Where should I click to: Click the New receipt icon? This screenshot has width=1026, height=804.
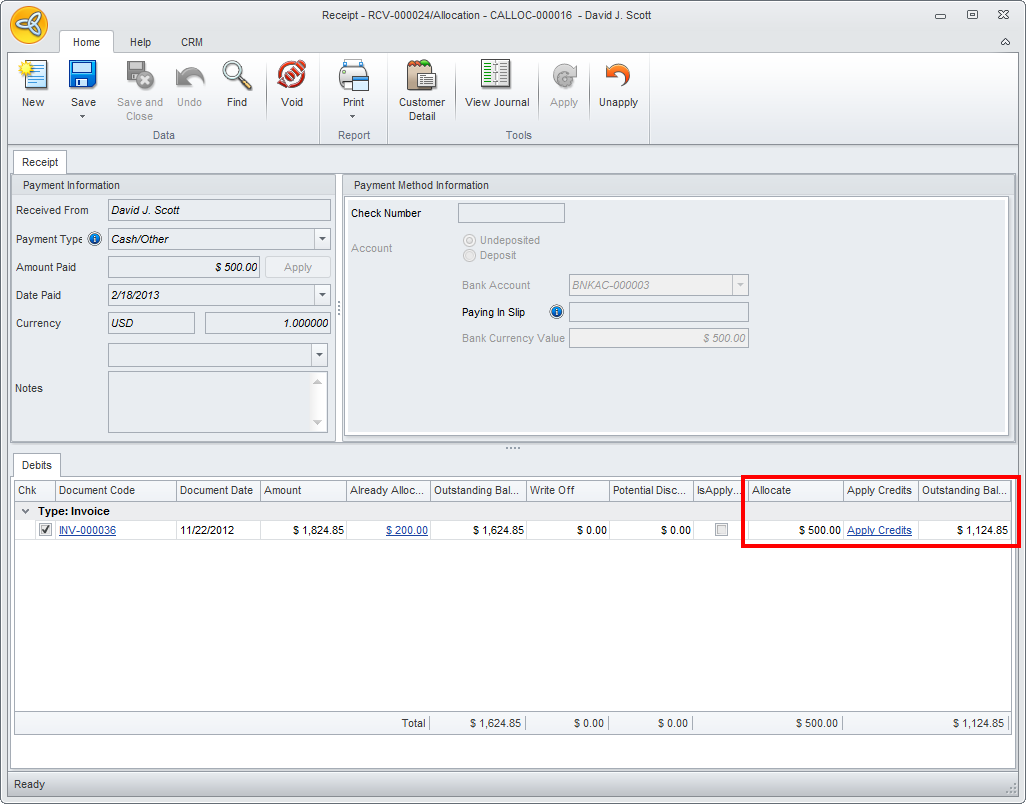tap(33, 78)
